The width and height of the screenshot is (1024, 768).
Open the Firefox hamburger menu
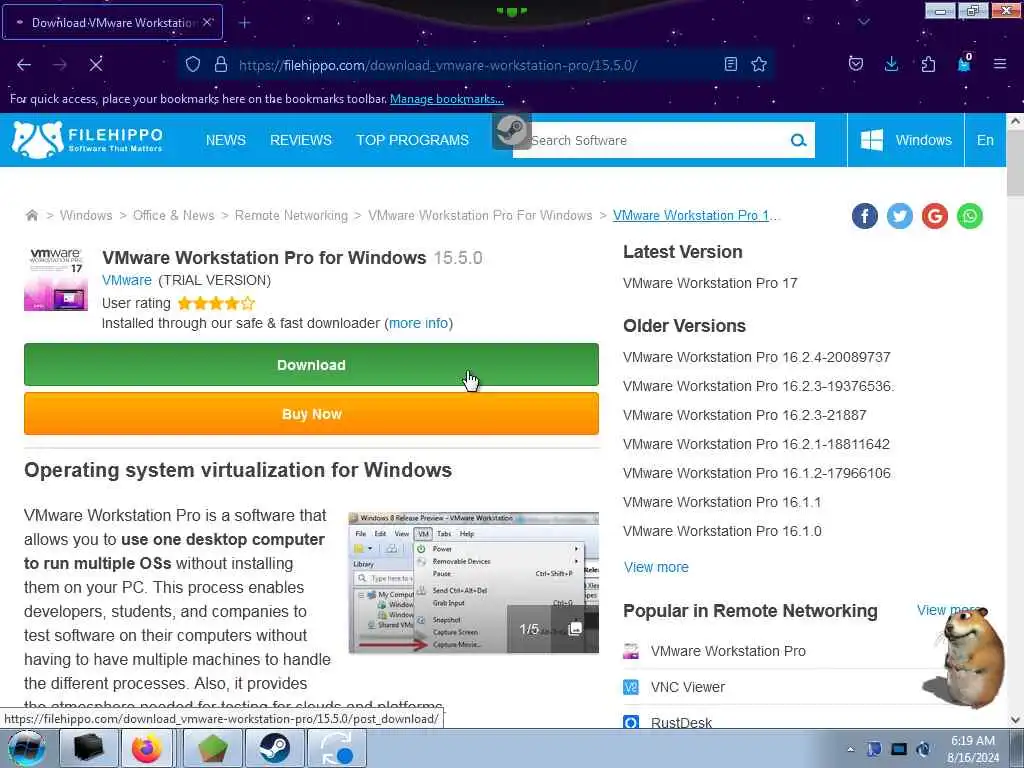point(1000,64)
